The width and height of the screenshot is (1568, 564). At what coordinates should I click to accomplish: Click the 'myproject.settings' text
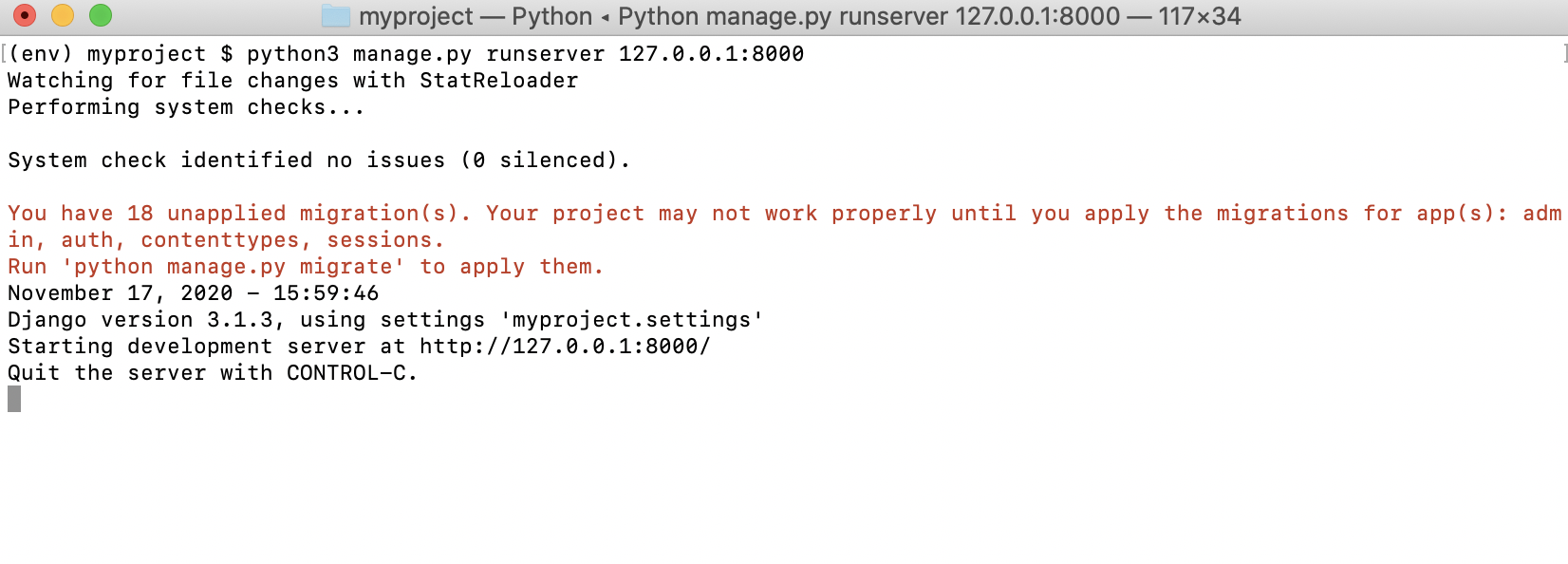click(x=632, y=320)
